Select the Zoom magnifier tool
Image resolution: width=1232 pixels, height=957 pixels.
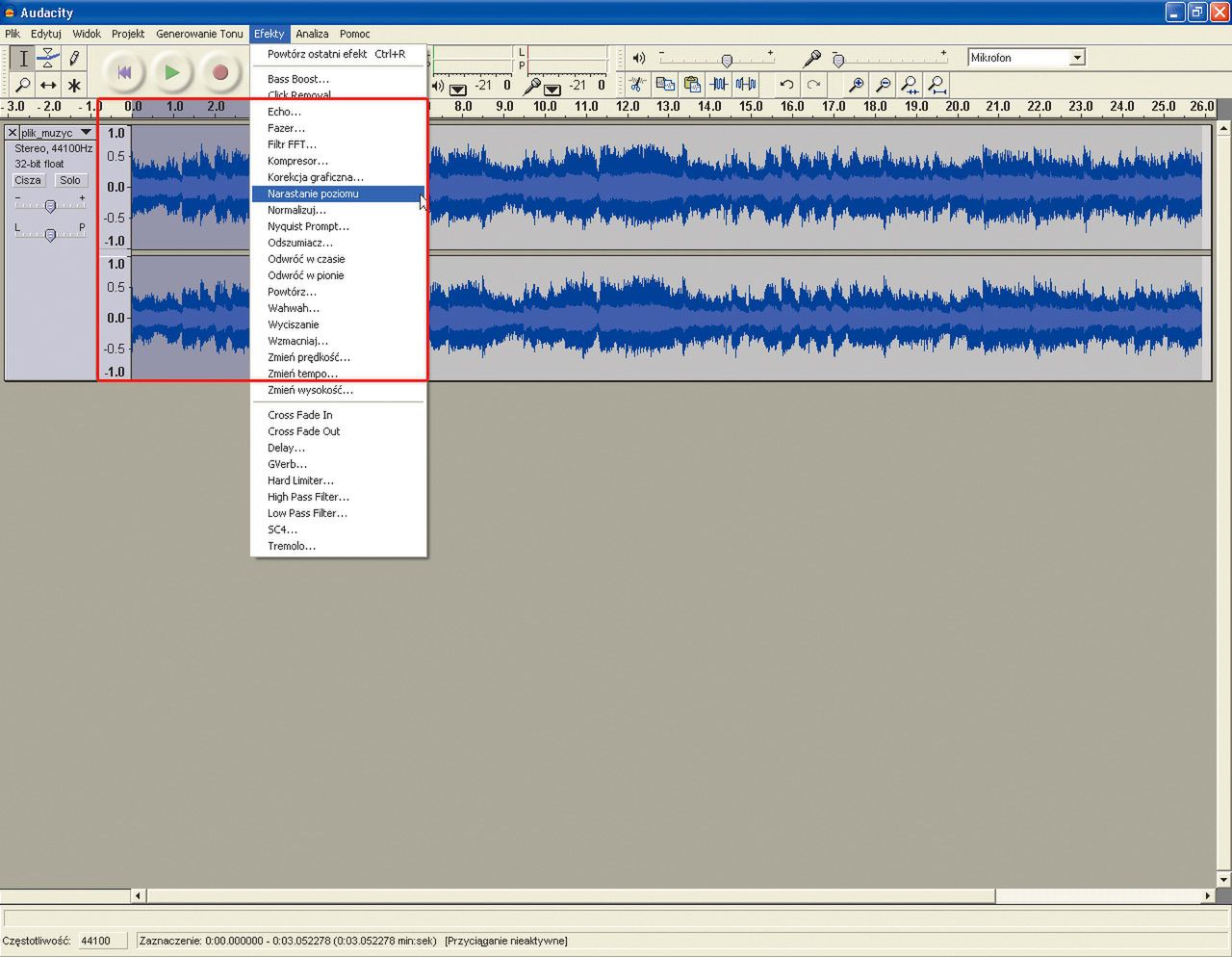click(23, 85)
